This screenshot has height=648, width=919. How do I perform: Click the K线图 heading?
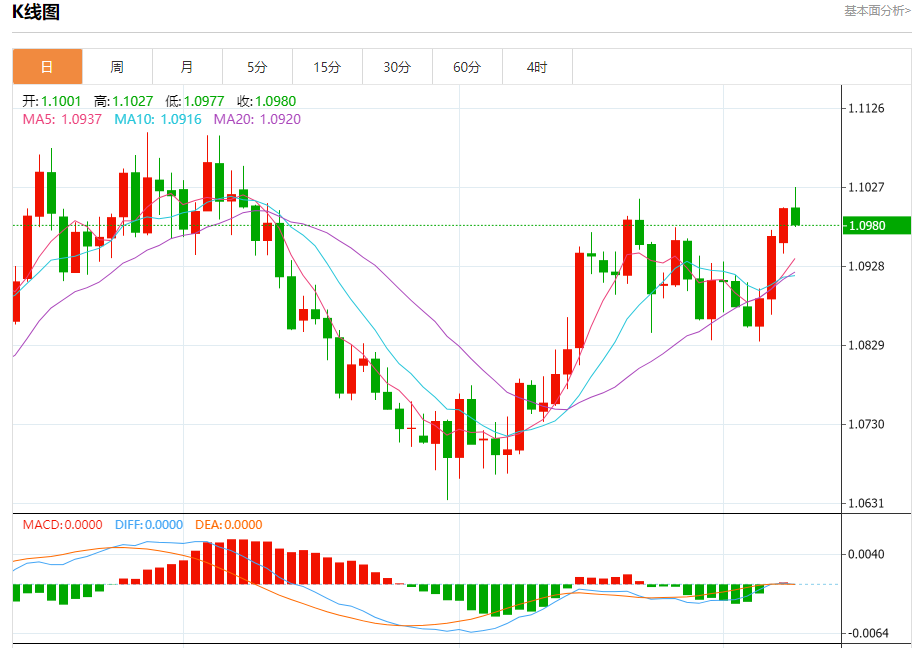pyautogui.click(x=36, y=12)
